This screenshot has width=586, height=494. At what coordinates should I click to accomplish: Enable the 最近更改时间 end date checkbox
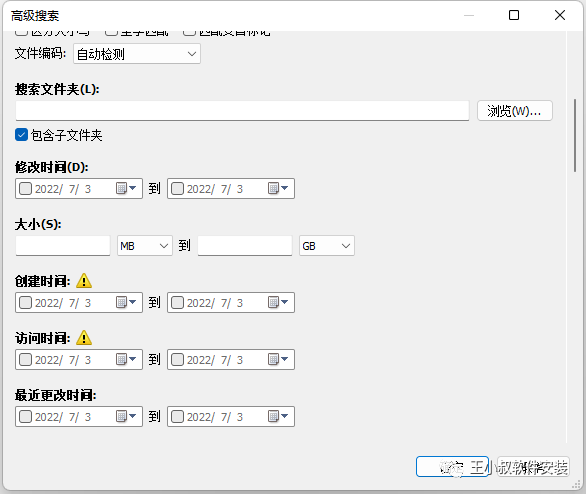point(178,416)
